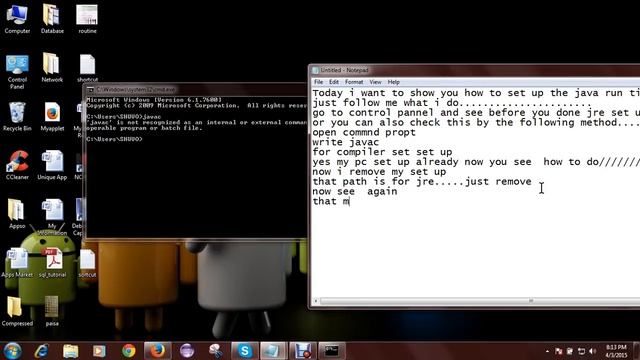This screenshot has height=360, width=640.
Task: Open Windows Explorer folder in the taskbar
Action: [70, 351]
